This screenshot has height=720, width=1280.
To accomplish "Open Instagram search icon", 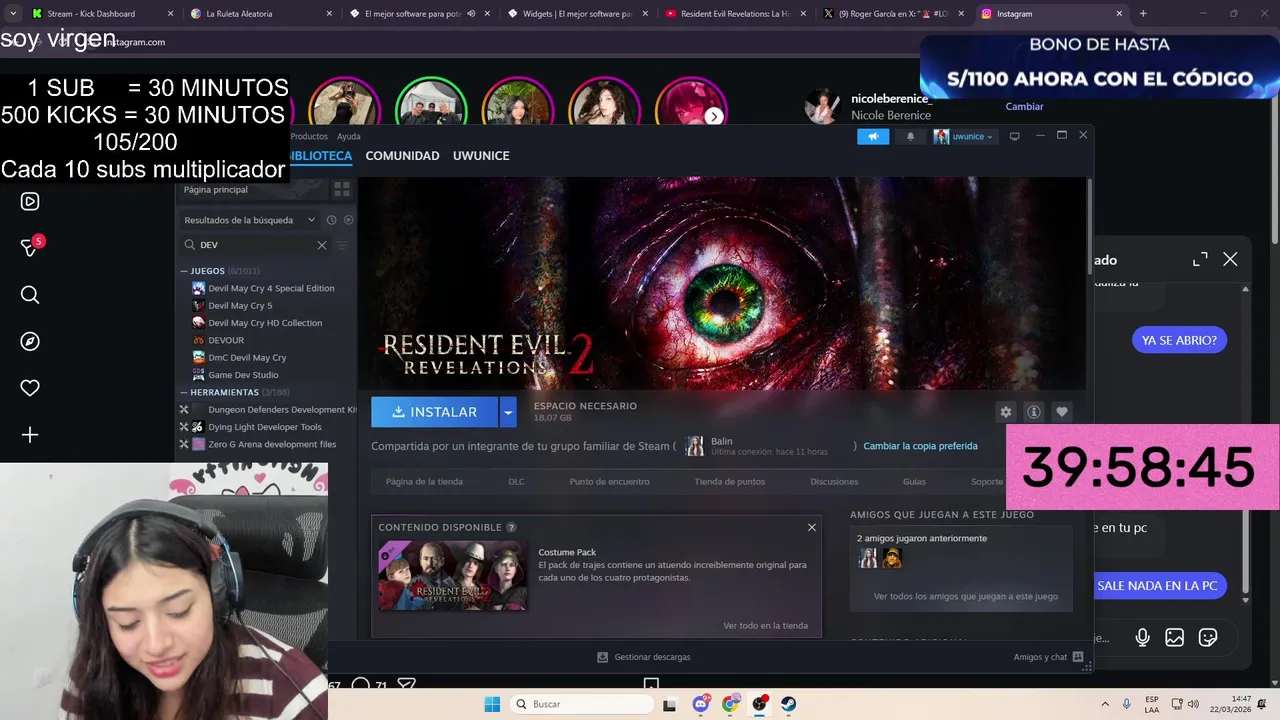I will tap(30, 294).
